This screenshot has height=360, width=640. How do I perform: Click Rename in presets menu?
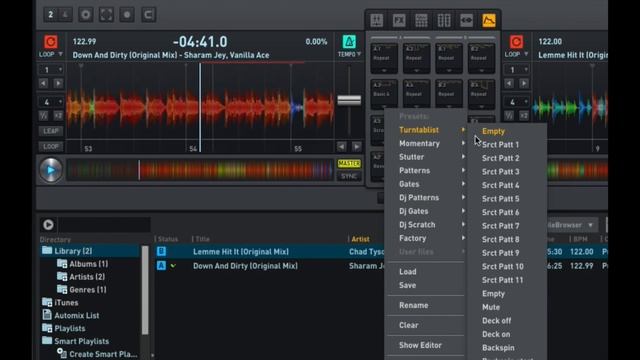pos(413,305)
